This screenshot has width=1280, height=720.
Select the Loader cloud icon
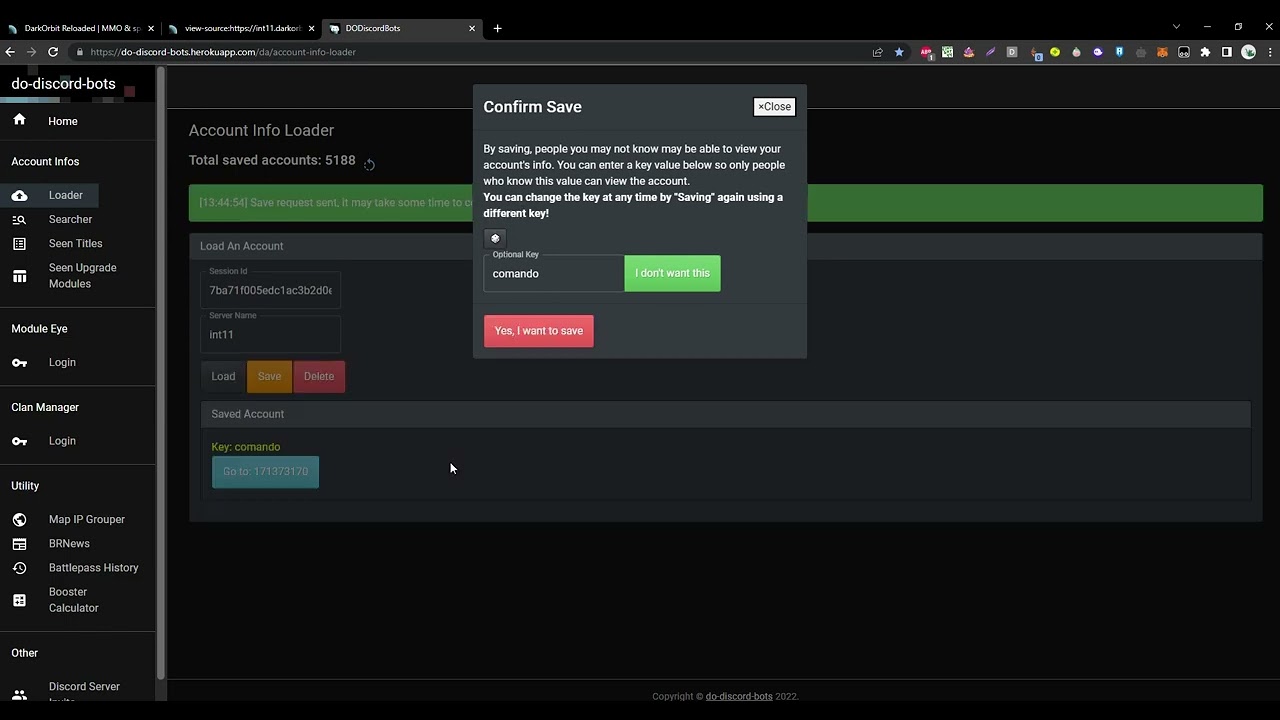(19, 195)
